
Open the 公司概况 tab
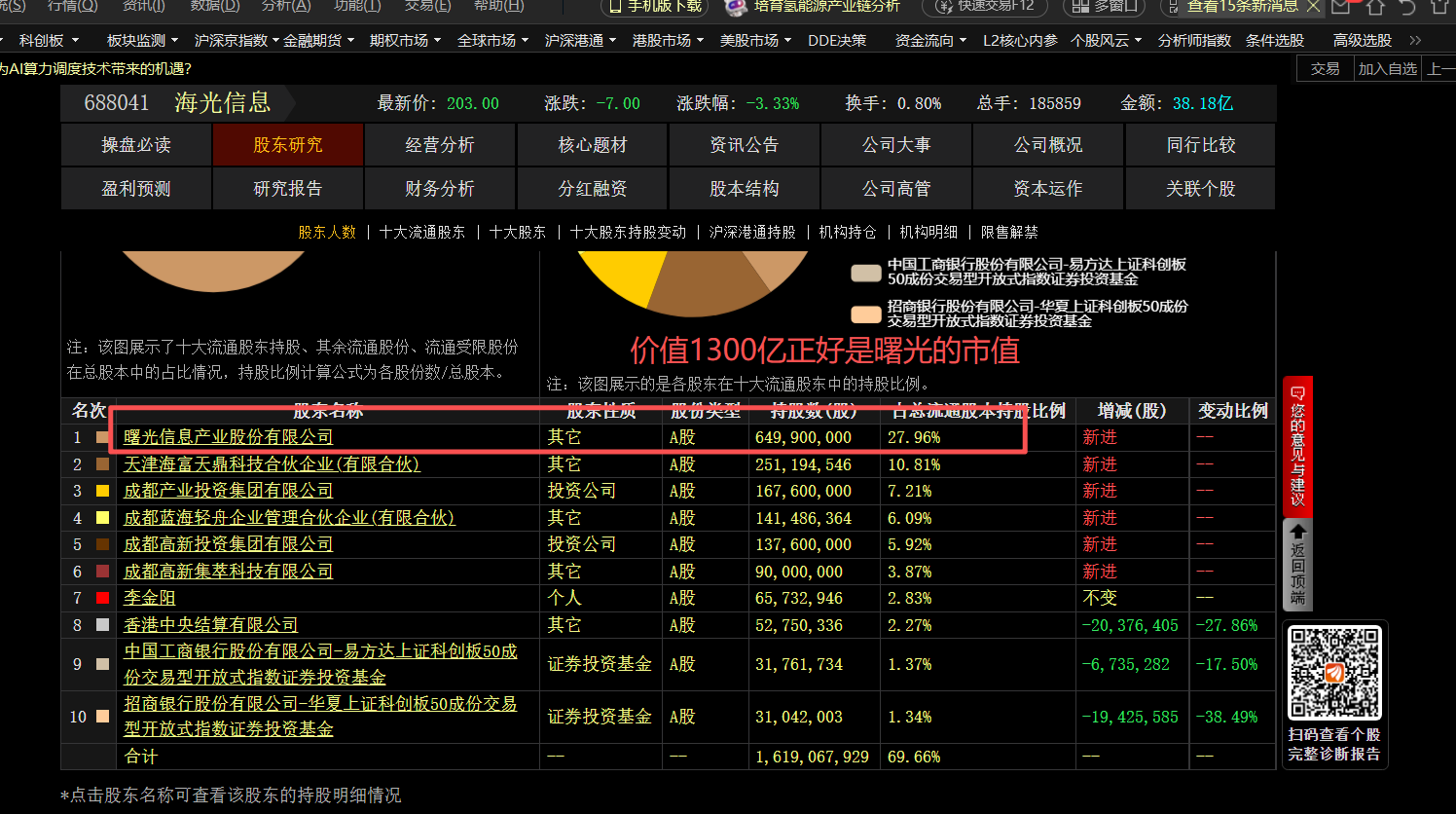1048,145
